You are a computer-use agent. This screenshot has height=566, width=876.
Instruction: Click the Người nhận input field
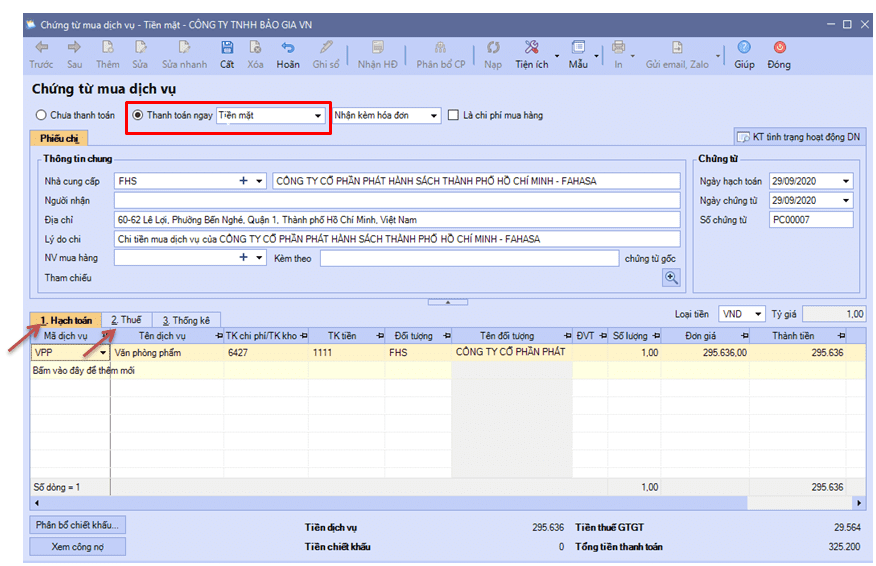(x=396, y=200)
